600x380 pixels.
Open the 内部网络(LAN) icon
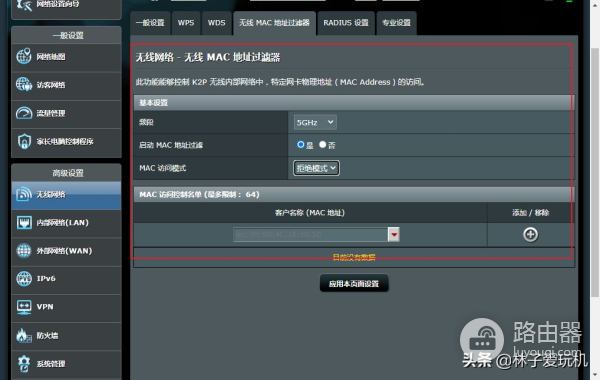(24, 222)
